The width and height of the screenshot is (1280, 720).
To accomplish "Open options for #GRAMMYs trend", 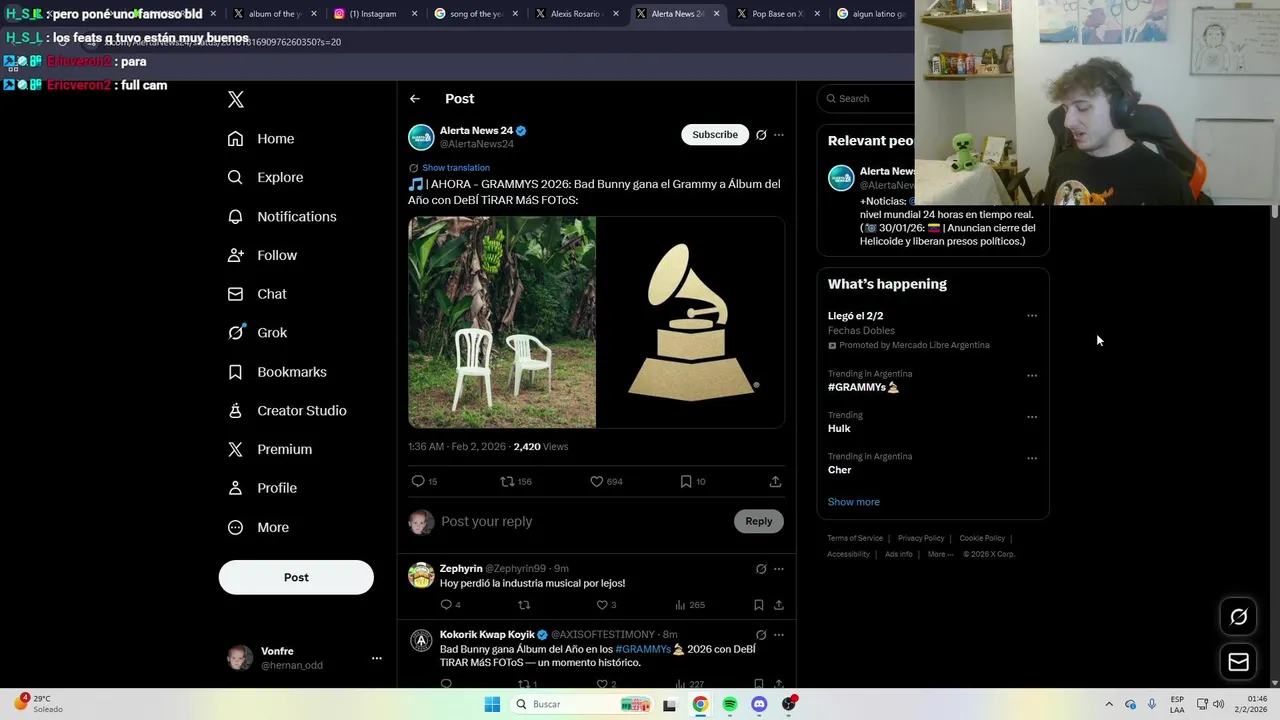I will coord(1032,376).
